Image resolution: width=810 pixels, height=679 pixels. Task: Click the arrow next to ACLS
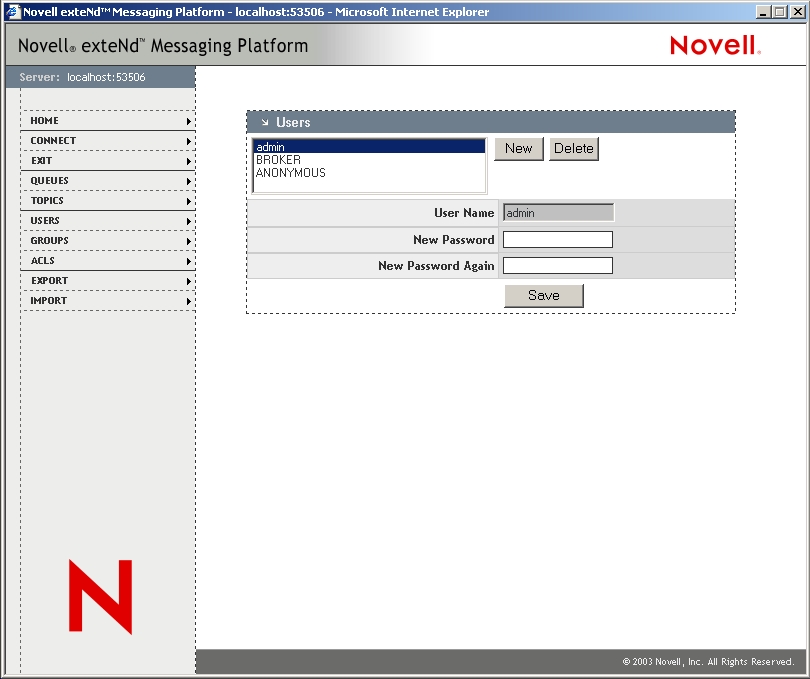189,261
